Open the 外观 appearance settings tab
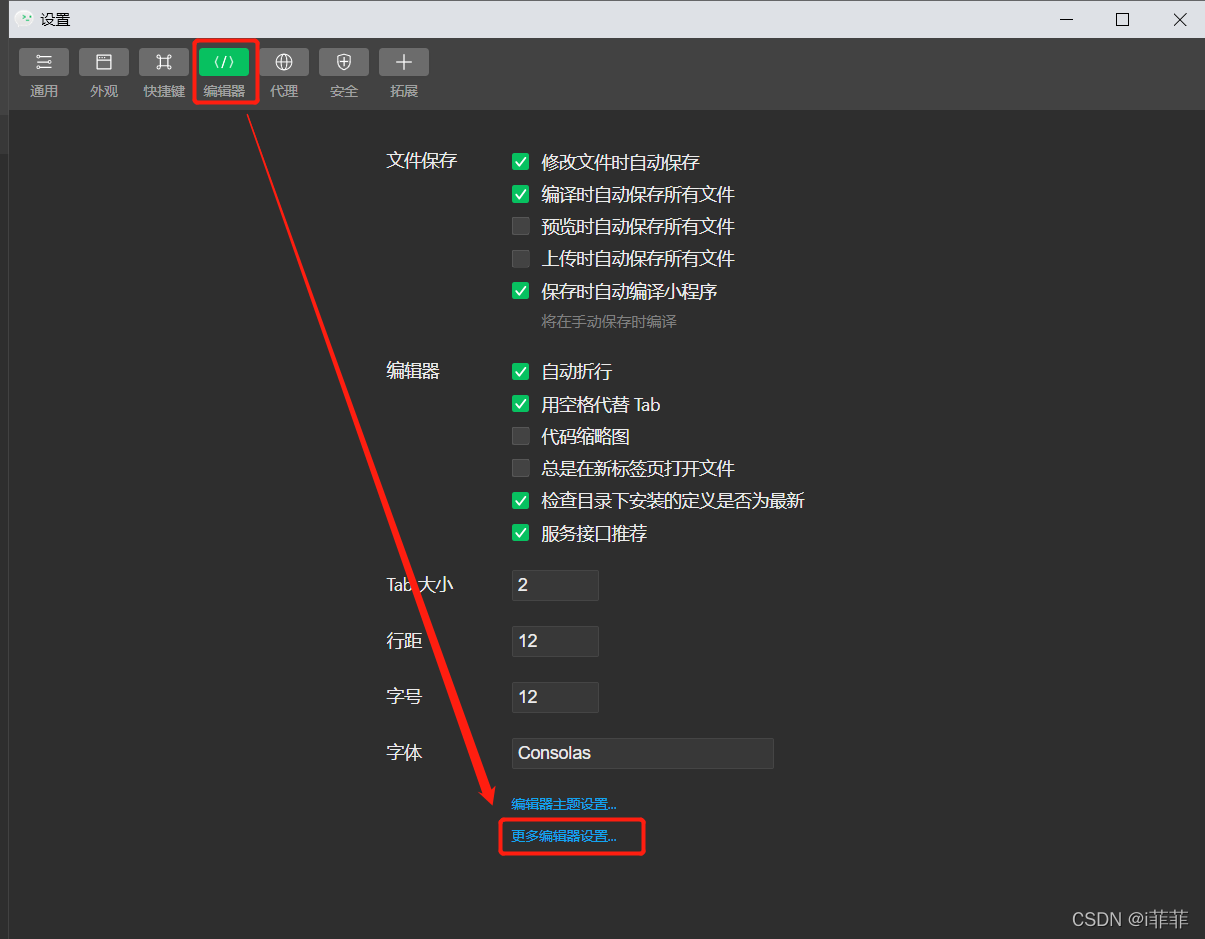1205x939 pixels. click(x=104, y=73)
